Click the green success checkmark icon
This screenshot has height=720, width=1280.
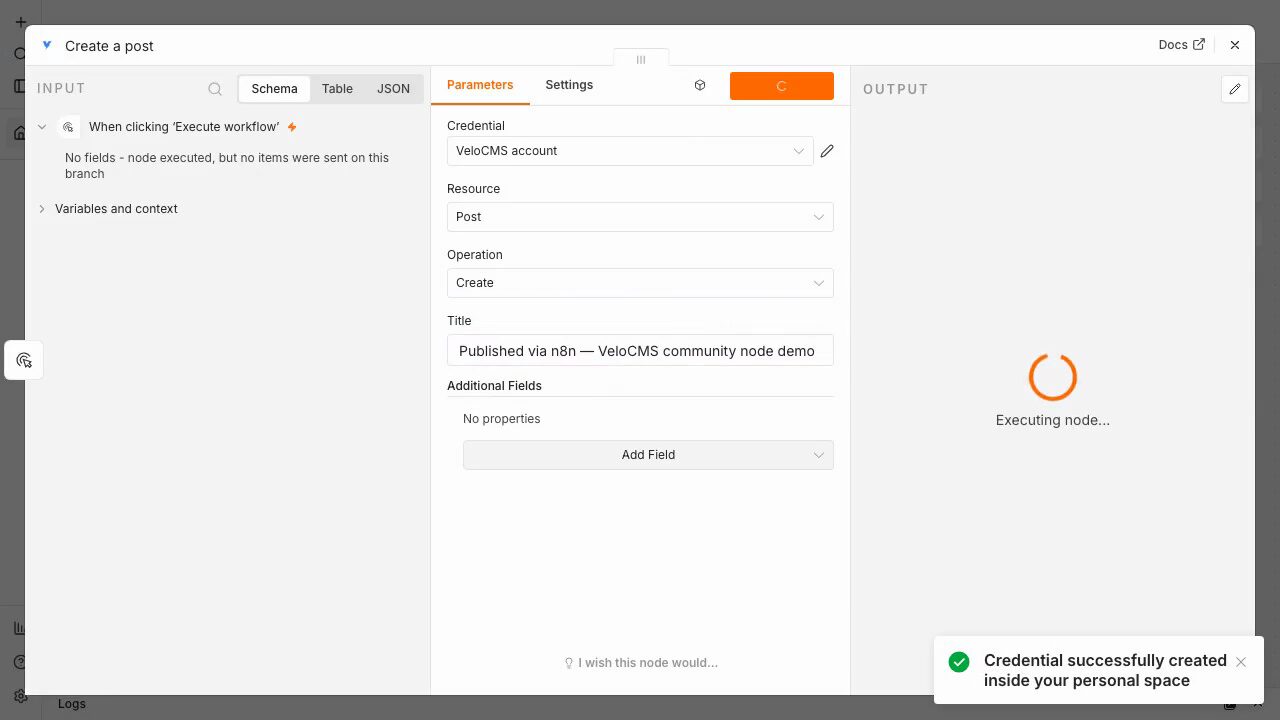[x=959, y=662]
